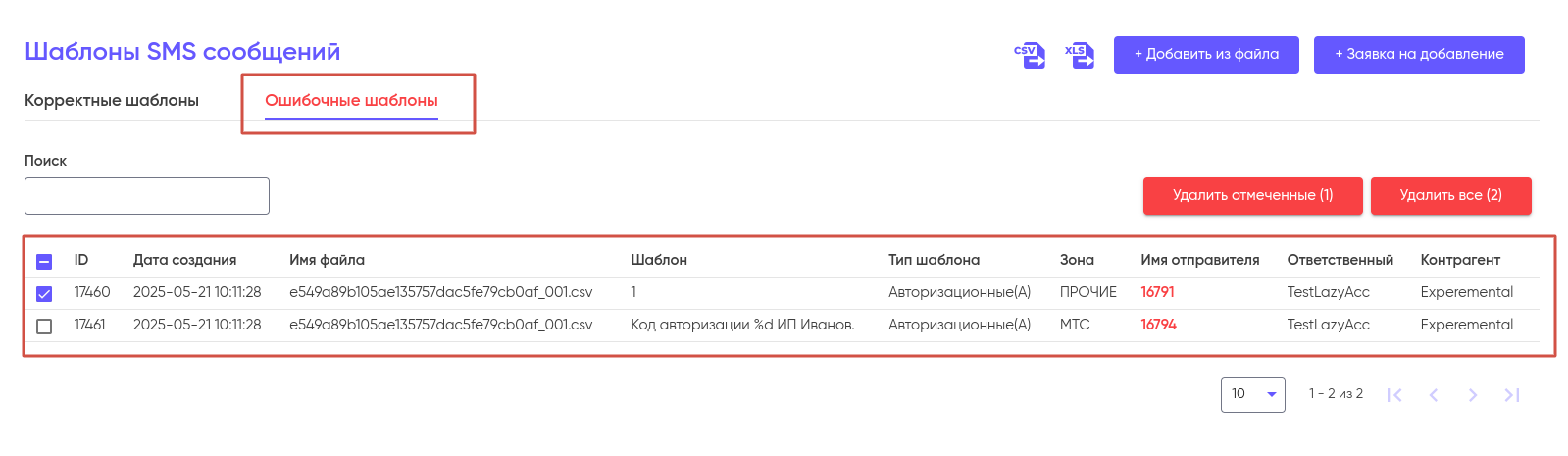Check the checkbox for row 17461

[44, 326]
